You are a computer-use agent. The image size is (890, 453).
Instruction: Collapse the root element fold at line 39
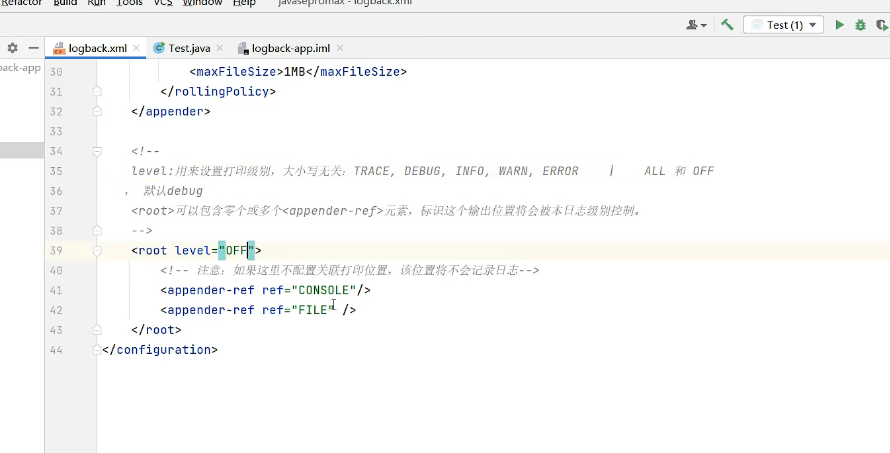(x=97, y=250)
